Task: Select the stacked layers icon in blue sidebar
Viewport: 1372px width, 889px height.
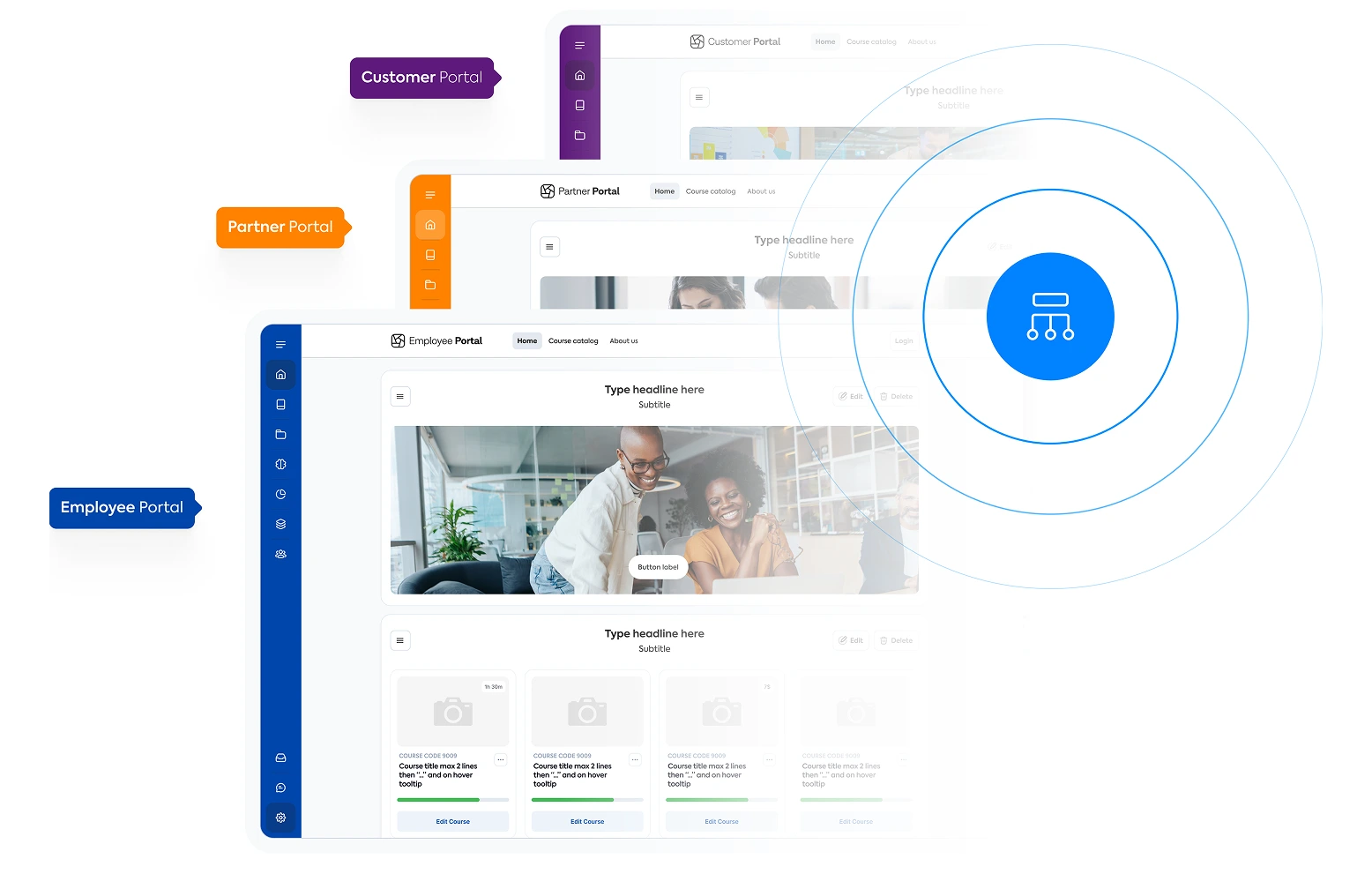Action: (280, 524)
